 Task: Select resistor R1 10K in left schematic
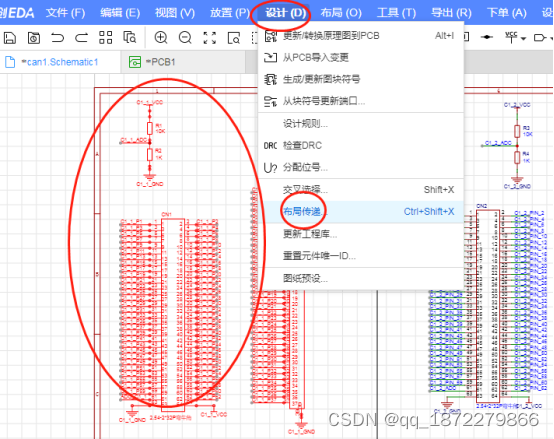coord(150,128)
